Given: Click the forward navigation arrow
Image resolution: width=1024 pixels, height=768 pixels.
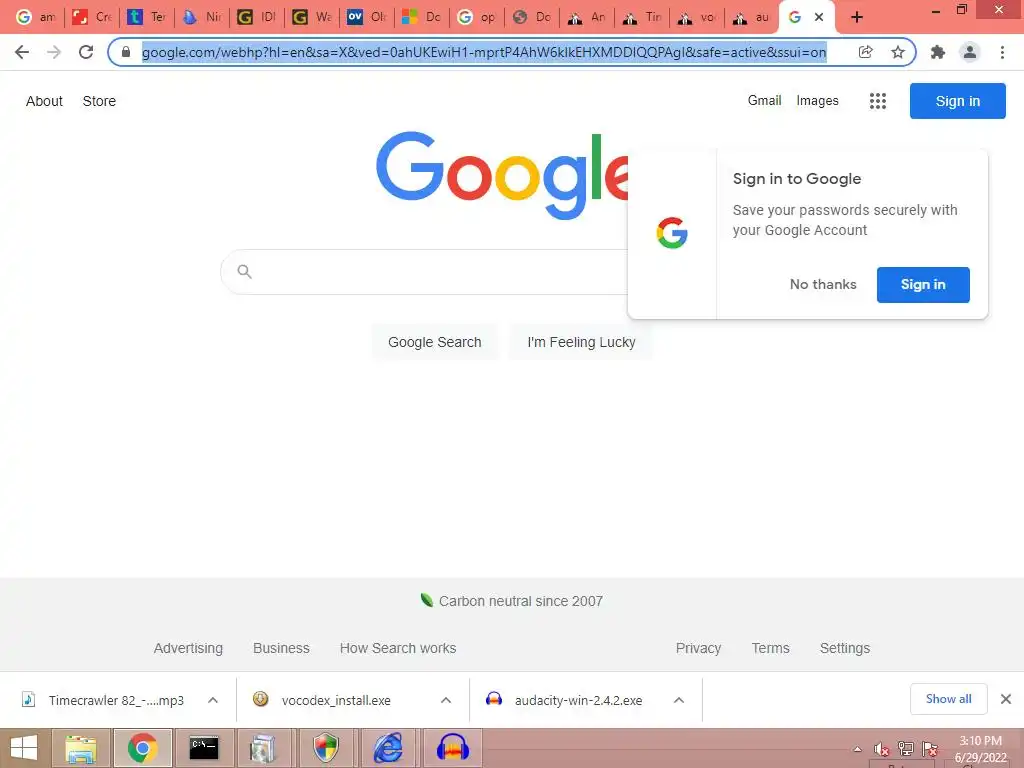Looking at the screenshot, I should pyautogui.click(x=54, y=52).
